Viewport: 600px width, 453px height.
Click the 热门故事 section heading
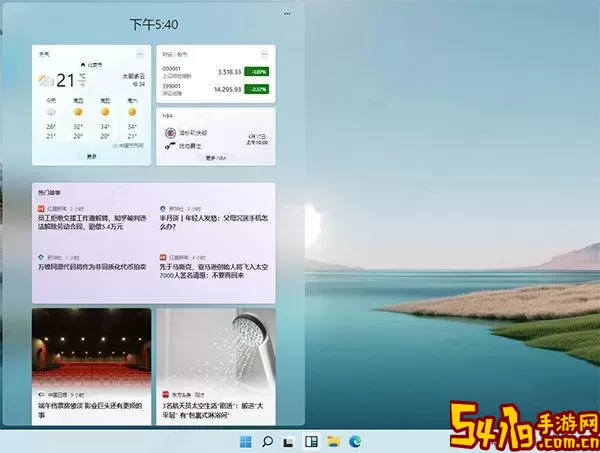49,192
